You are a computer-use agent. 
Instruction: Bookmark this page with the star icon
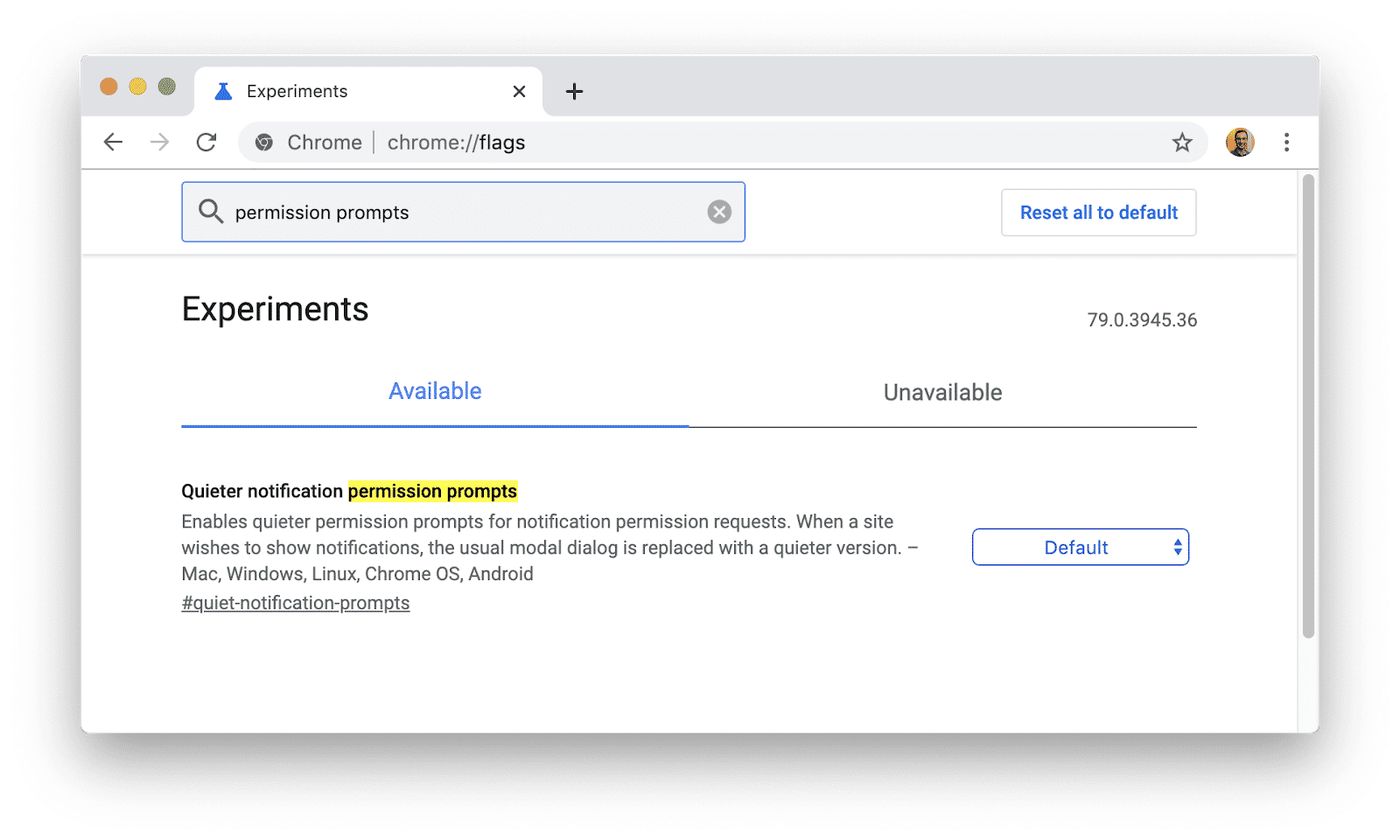[1182, 143]
